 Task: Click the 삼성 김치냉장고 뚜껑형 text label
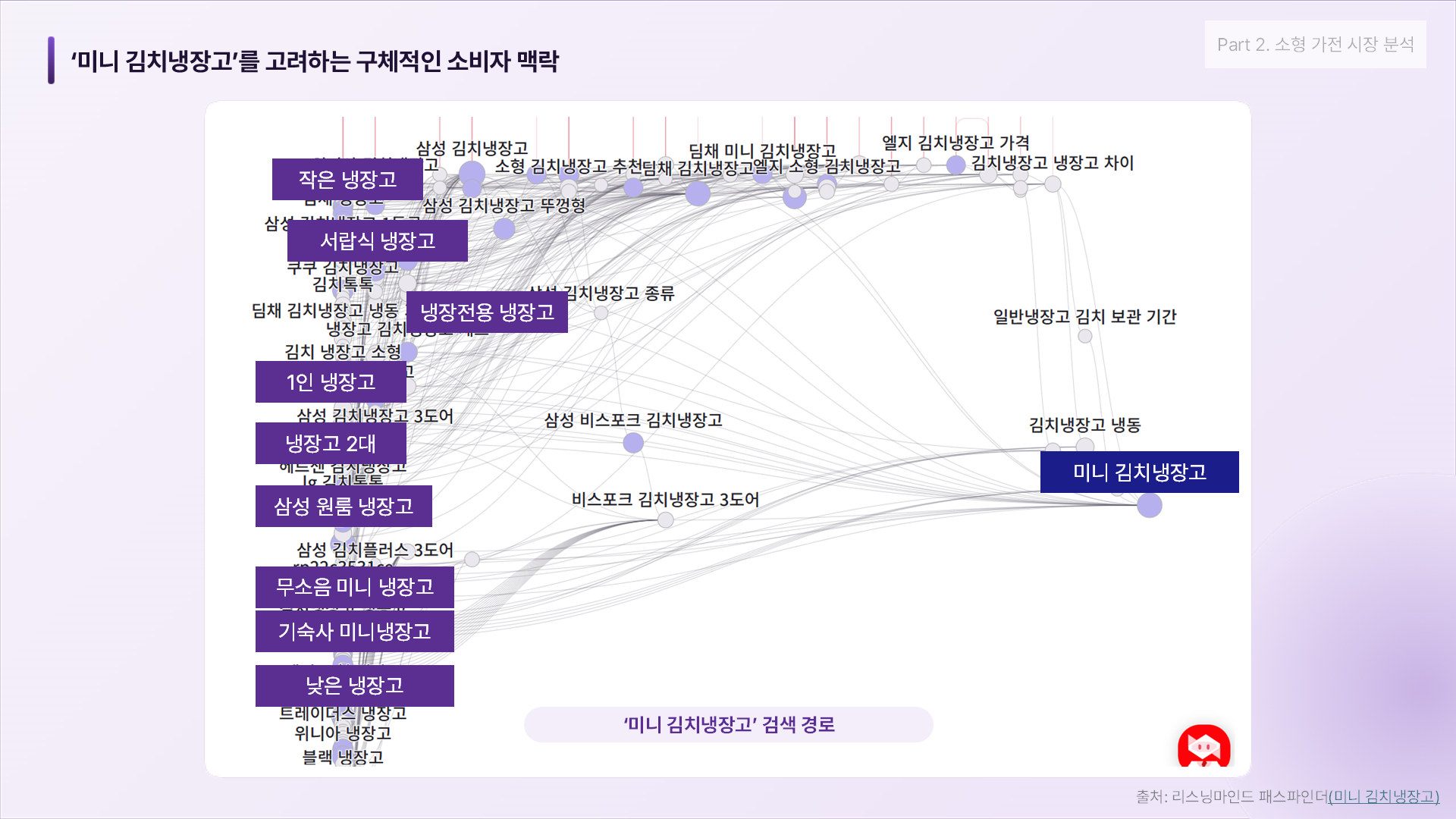(504, 206)
